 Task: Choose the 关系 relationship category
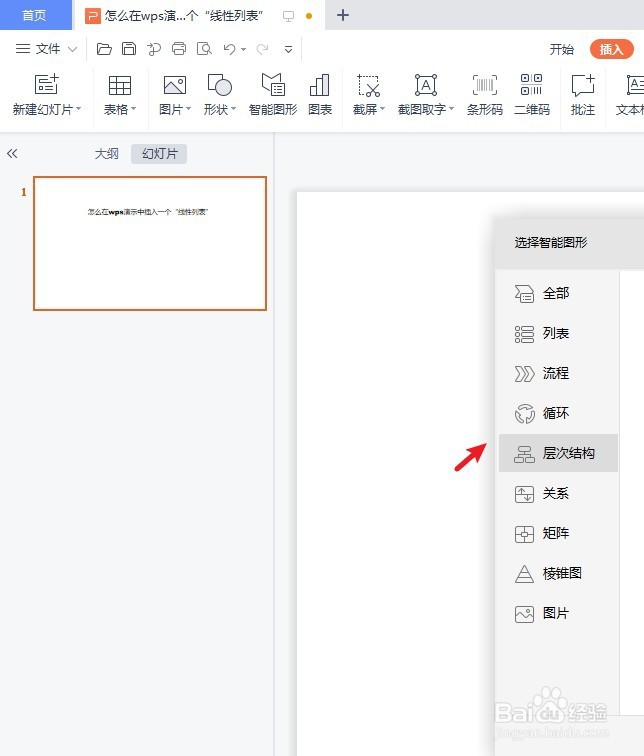(x=558, y=493)
